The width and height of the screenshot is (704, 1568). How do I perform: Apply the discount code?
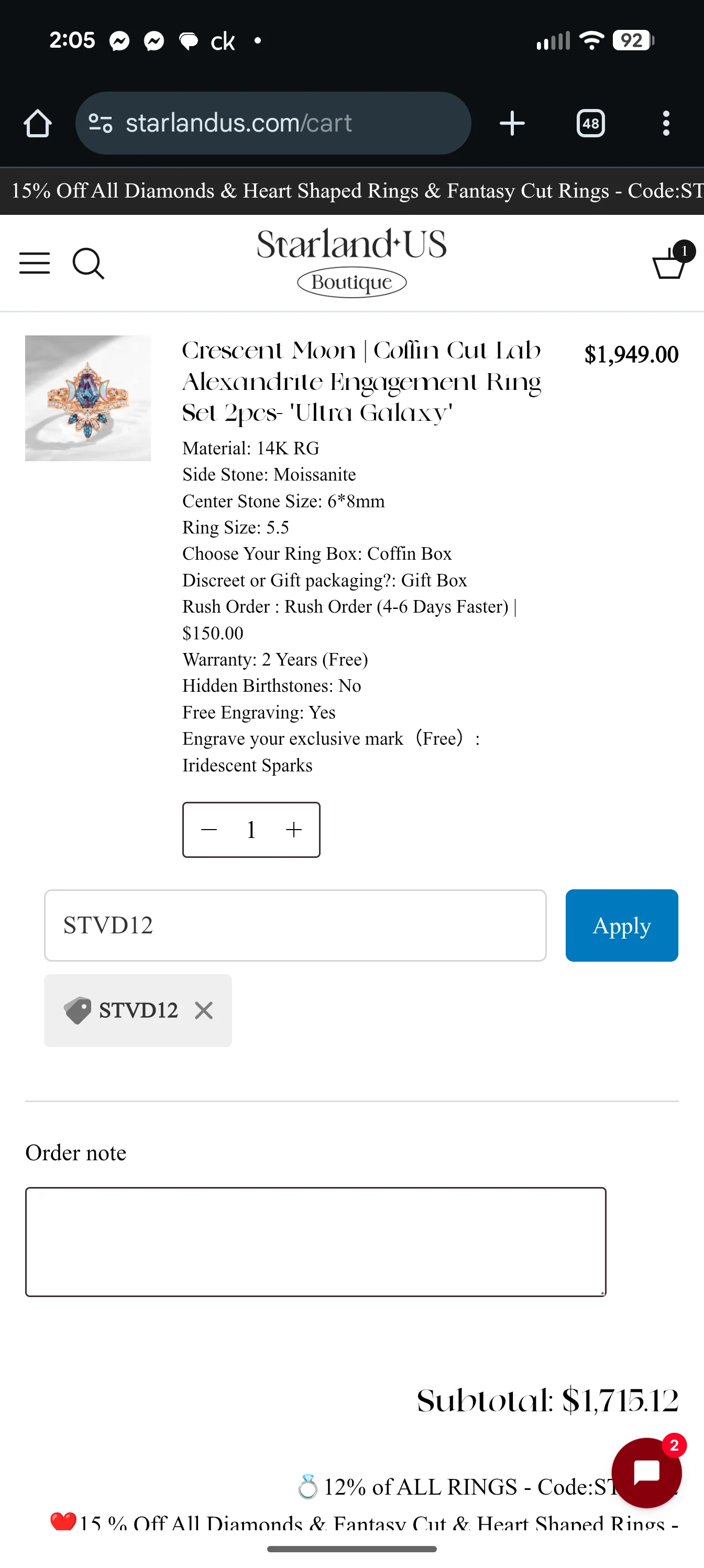pos(622,925)
